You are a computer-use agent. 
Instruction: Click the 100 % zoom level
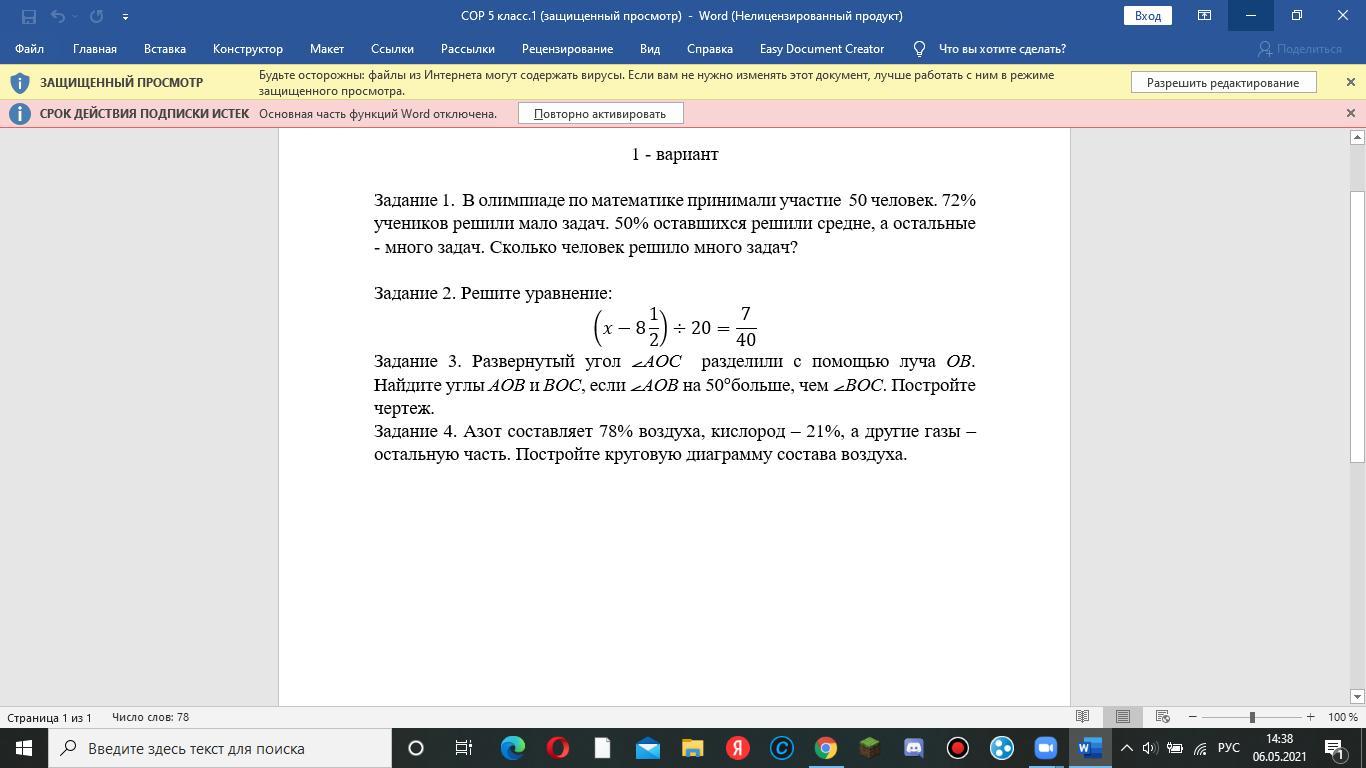click(1343, 717)
